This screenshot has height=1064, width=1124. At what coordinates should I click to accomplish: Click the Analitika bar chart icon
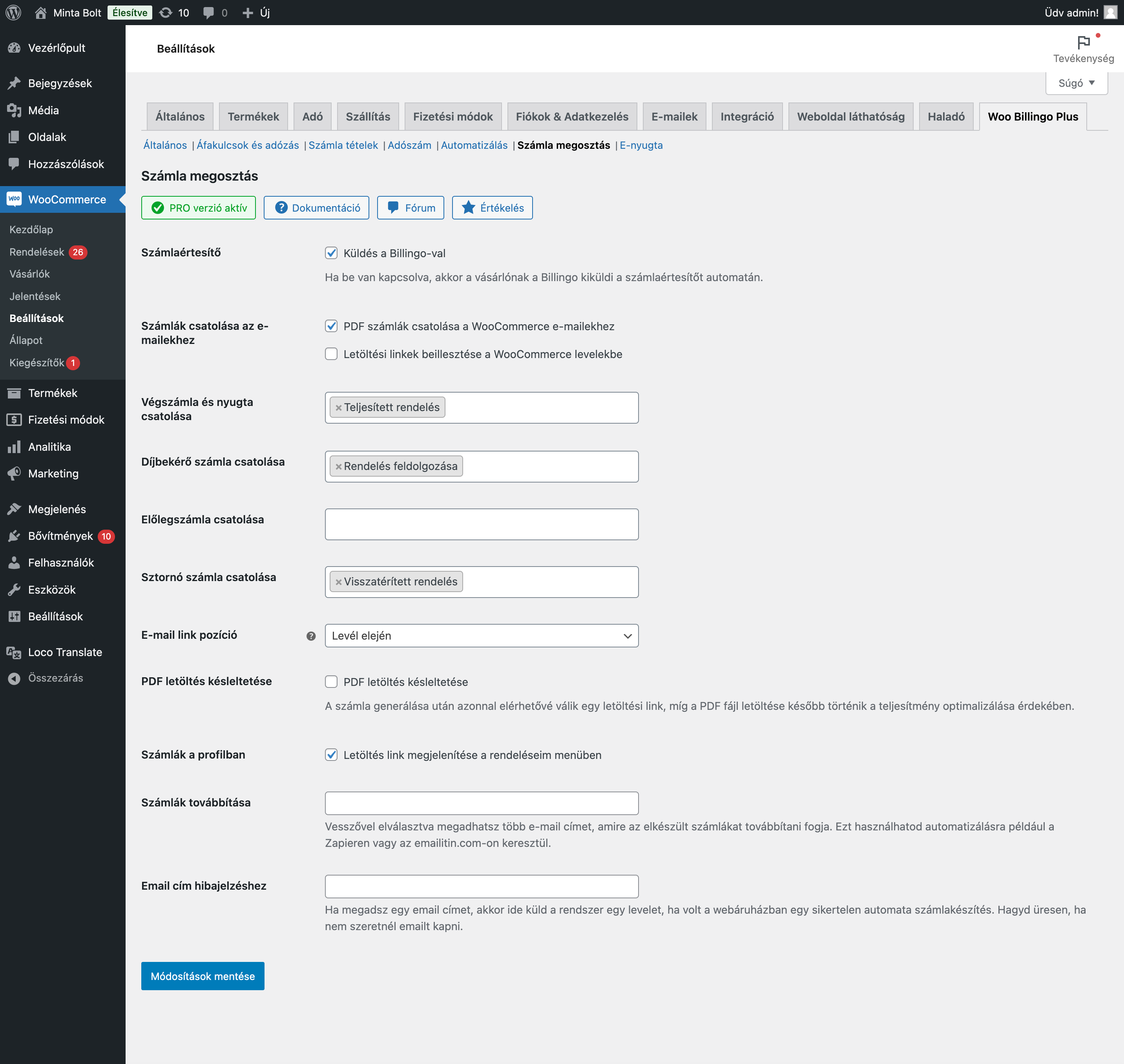click(x=14, y=447)
